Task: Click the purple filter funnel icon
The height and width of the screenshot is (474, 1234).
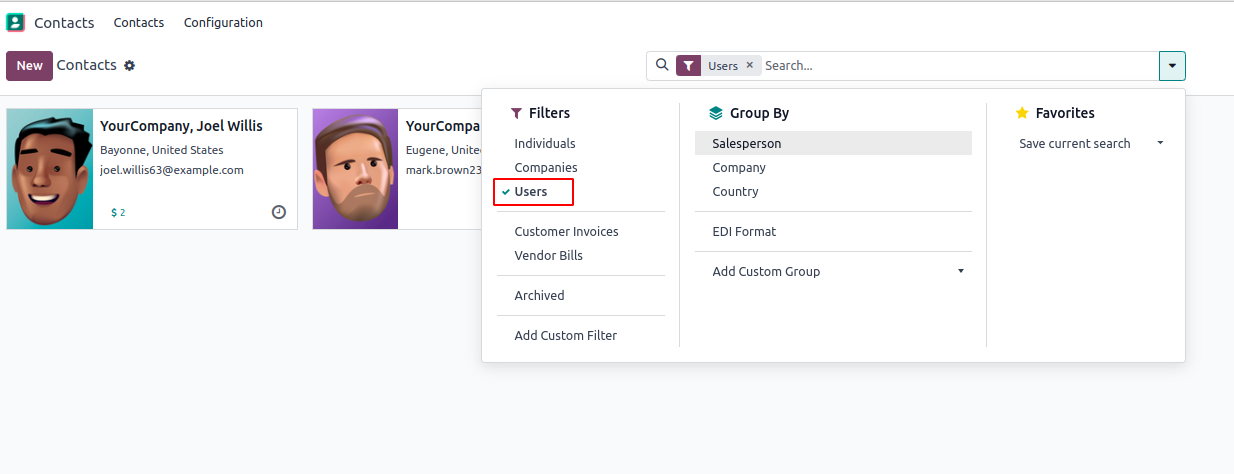Action: [688, 66]
